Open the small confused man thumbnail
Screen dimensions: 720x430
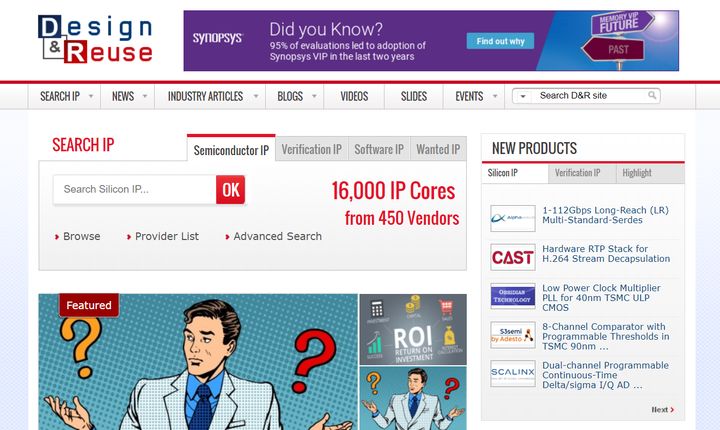click(x=413, y=398)
